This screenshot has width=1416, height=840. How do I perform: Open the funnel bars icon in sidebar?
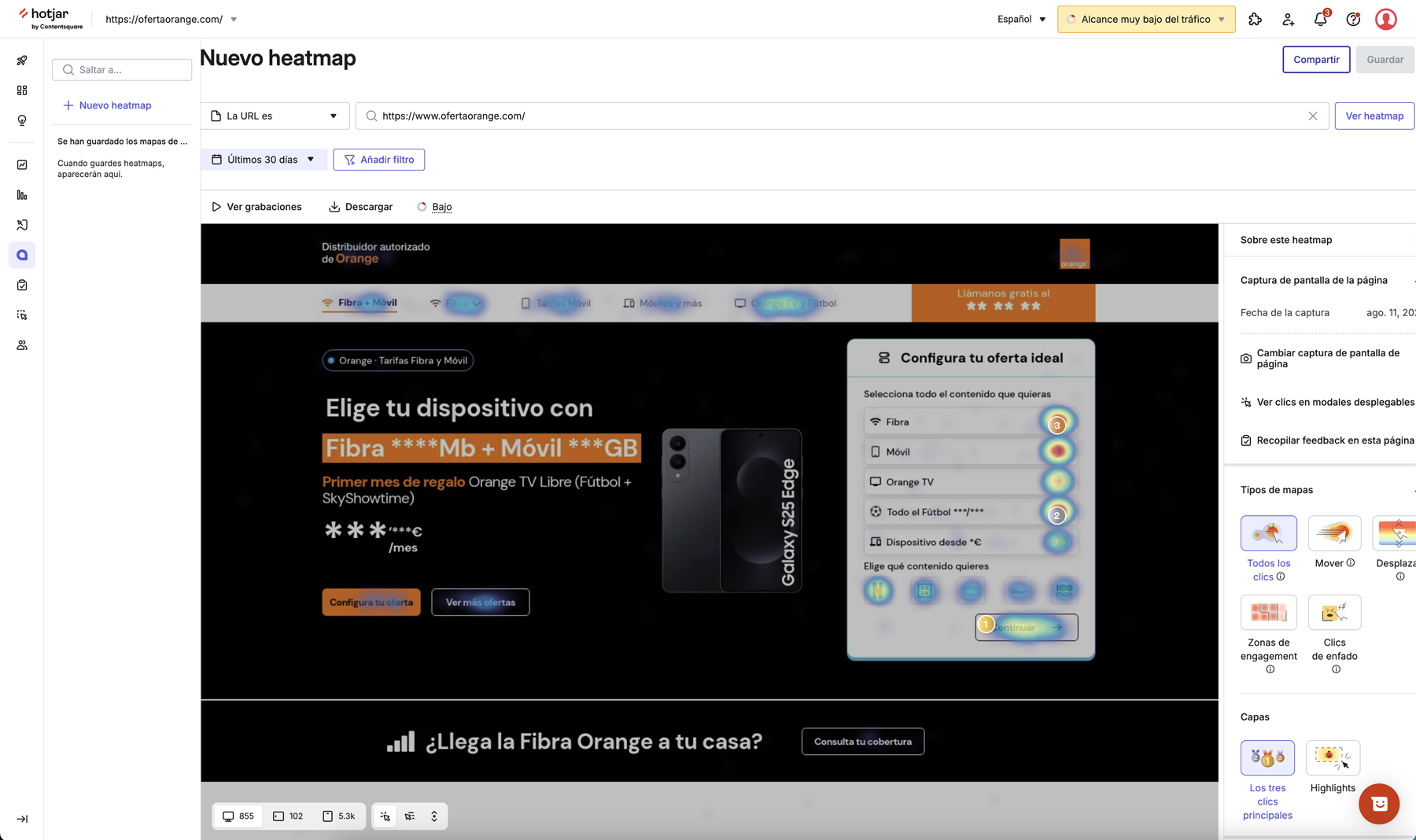tap(22, 195)
